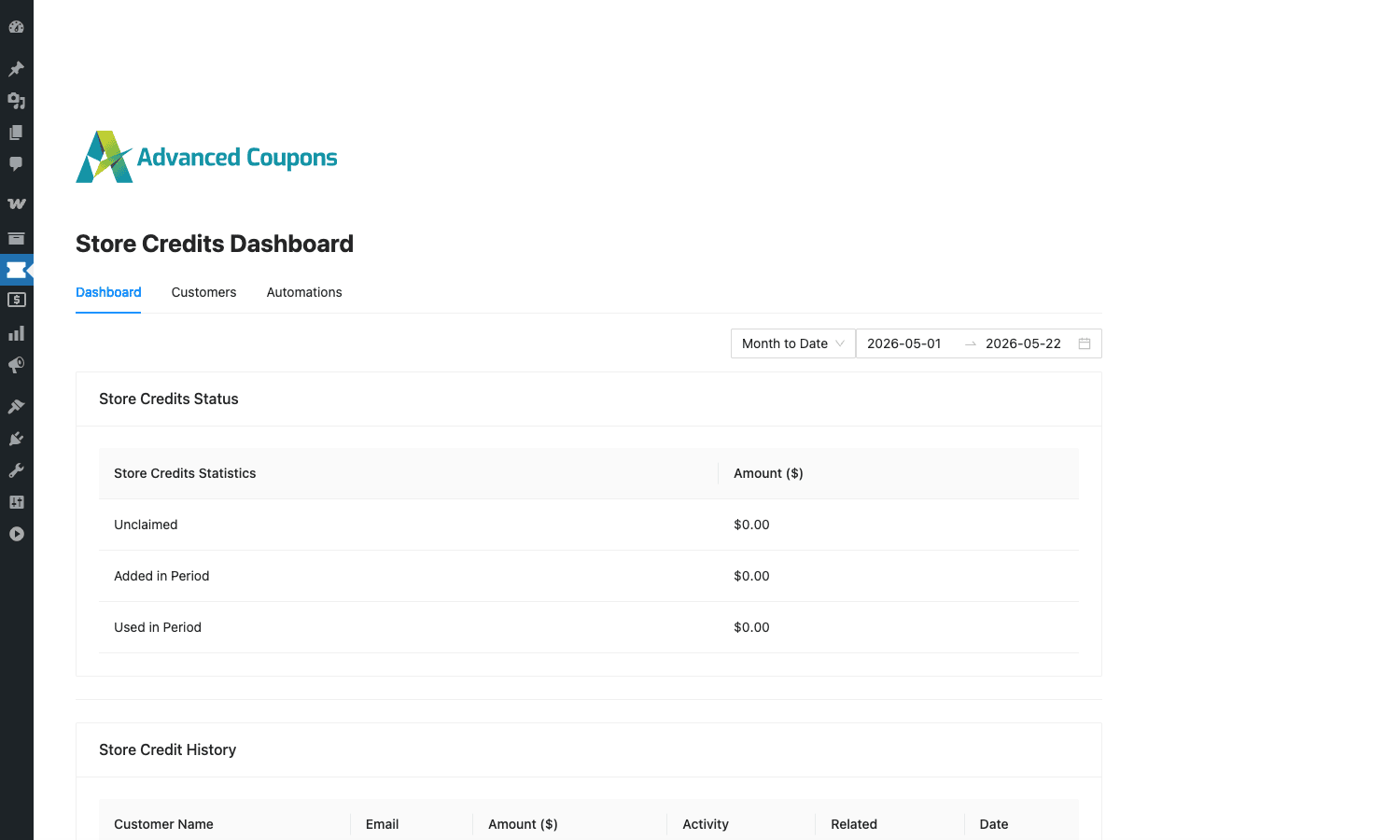1400x840 pixels.
Task: Click the highlighted Coupons ticket icon
Action: [16, 270]
